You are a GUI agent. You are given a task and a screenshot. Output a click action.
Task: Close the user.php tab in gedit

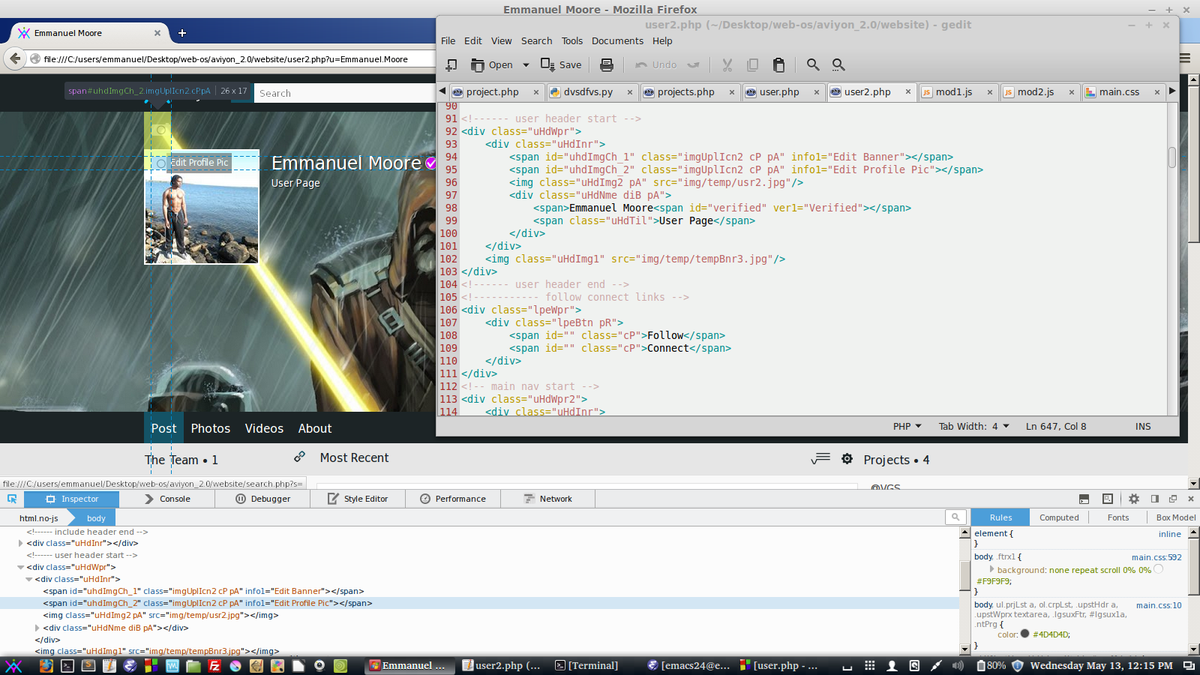tap(818, 92)
